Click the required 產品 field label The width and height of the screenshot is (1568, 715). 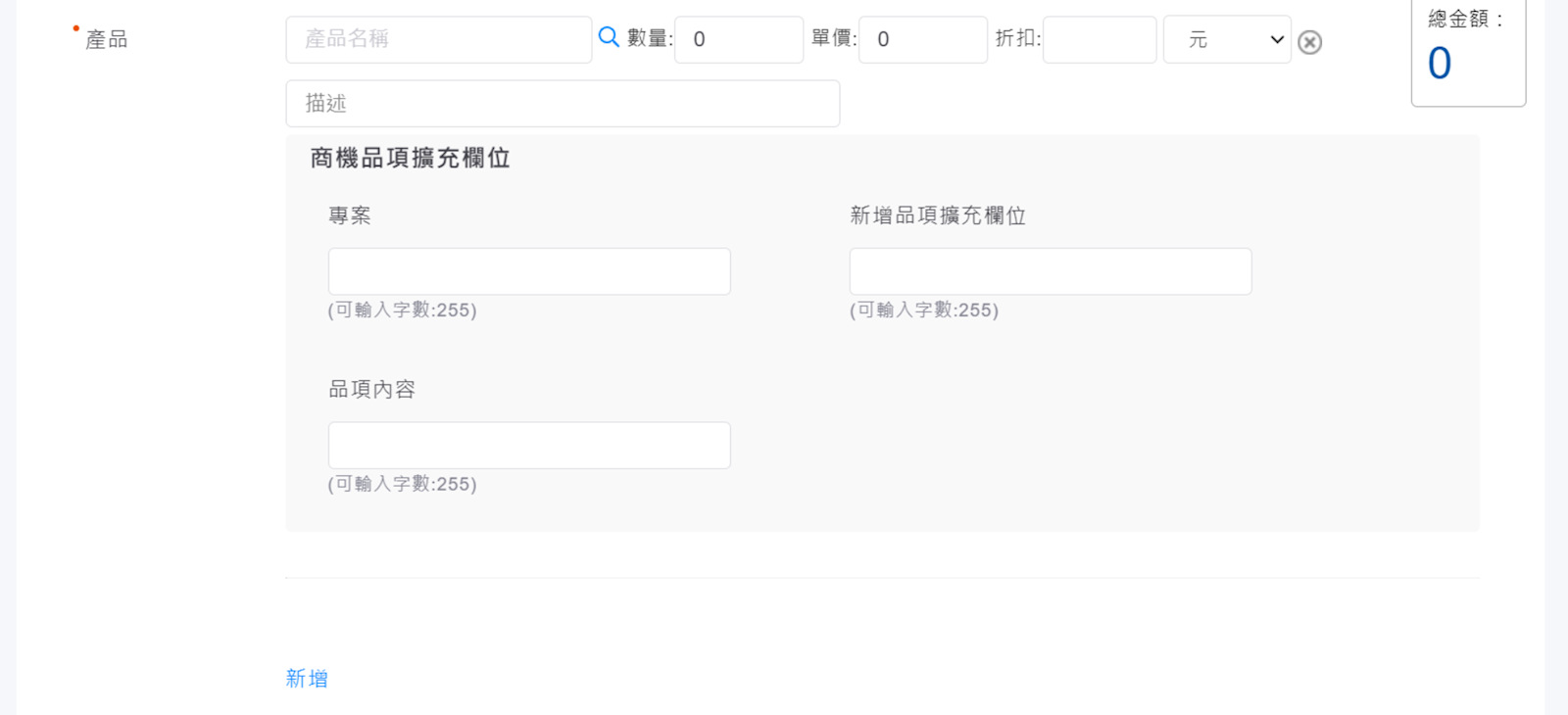pos(107,39)
